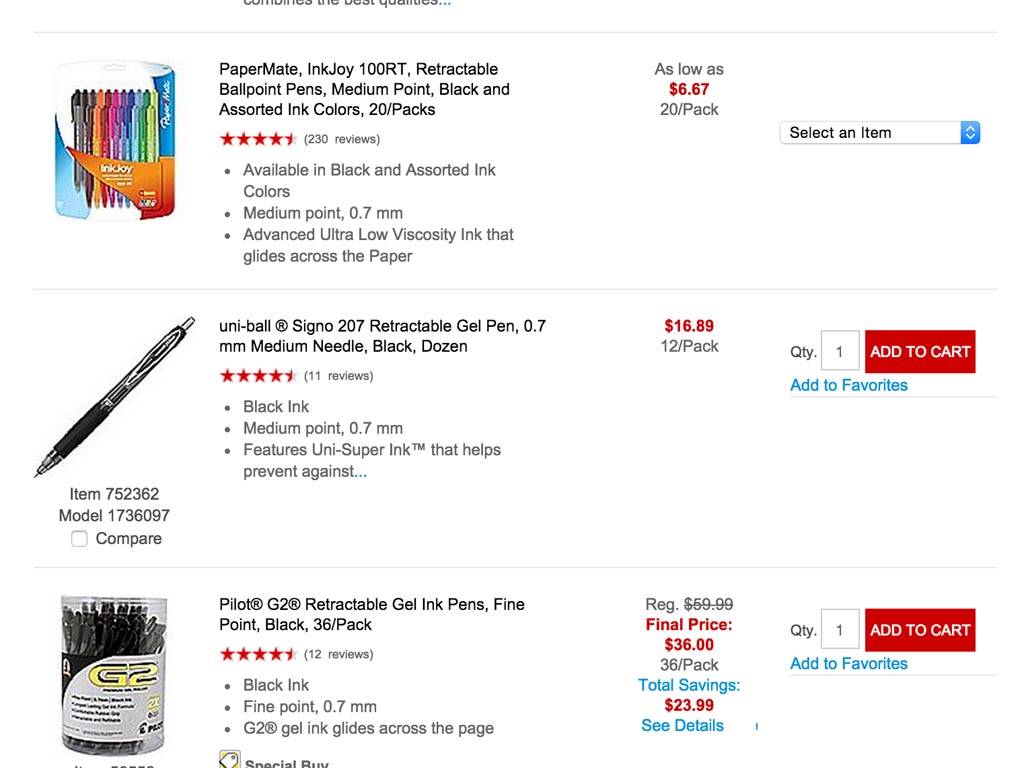Click the Pilot G2 star rating
Screen dimensions: 1024x768
point(259,654)
